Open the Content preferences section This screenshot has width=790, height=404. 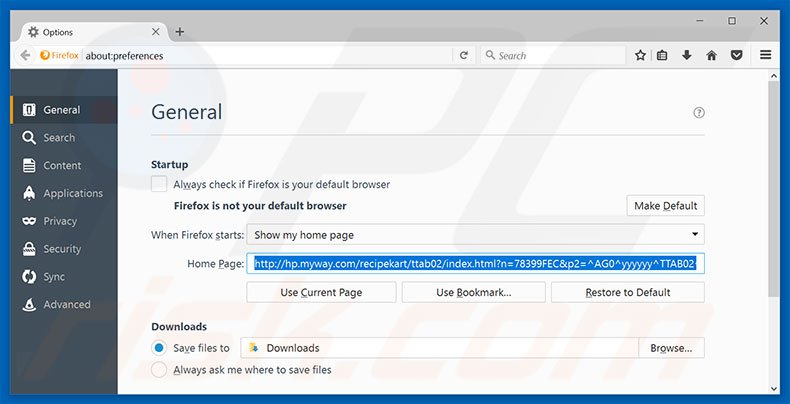(63, 165)
